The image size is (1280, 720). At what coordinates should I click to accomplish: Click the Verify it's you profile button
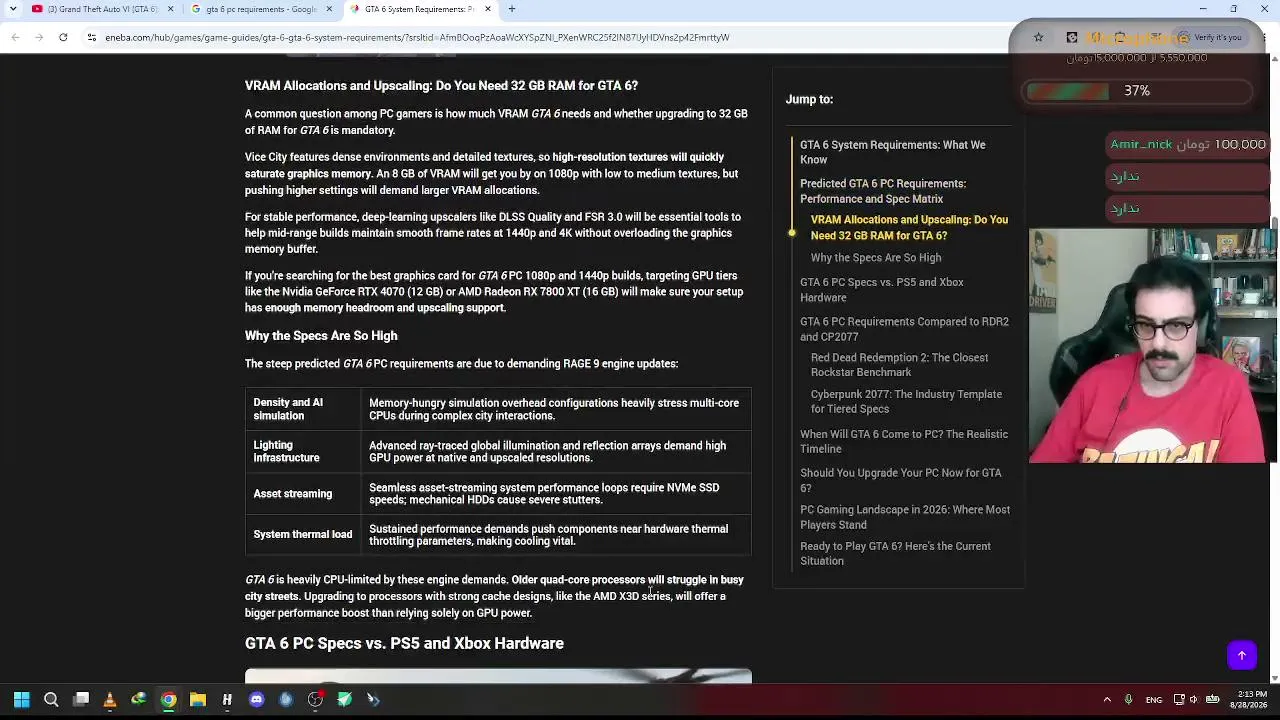pos(1212,37)
